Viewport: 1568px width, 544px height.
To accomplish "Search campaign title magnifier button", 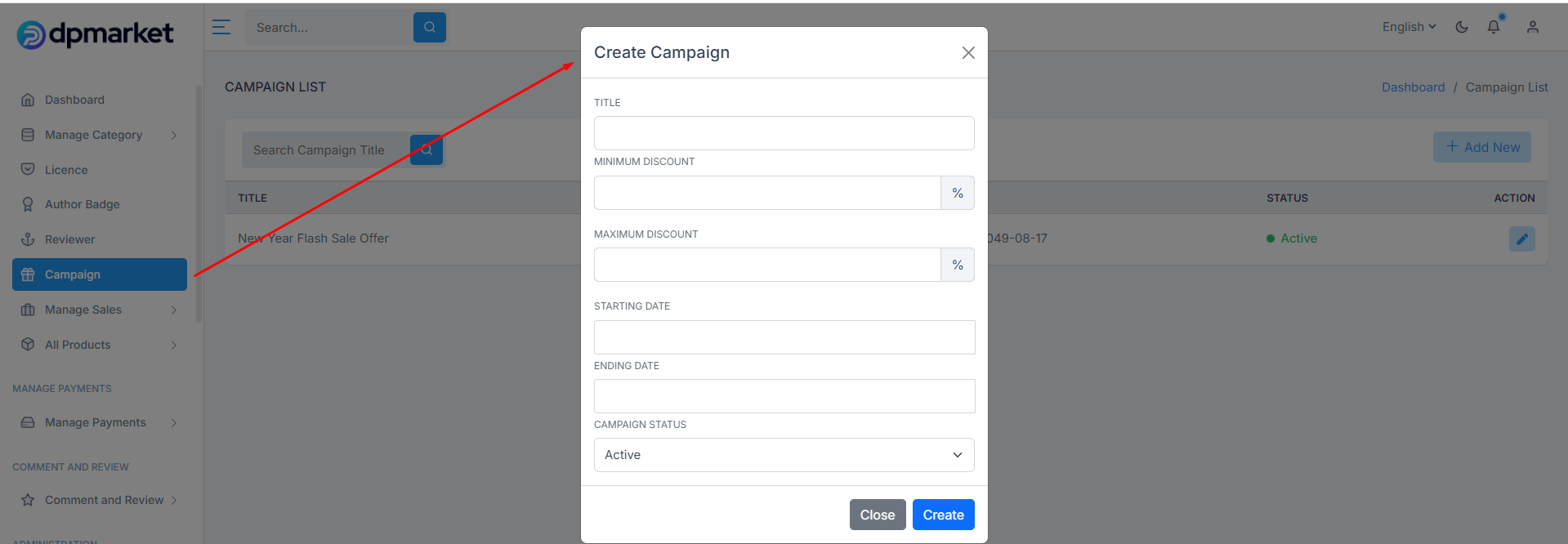I will pyautogui.click(x=427, y=150).
